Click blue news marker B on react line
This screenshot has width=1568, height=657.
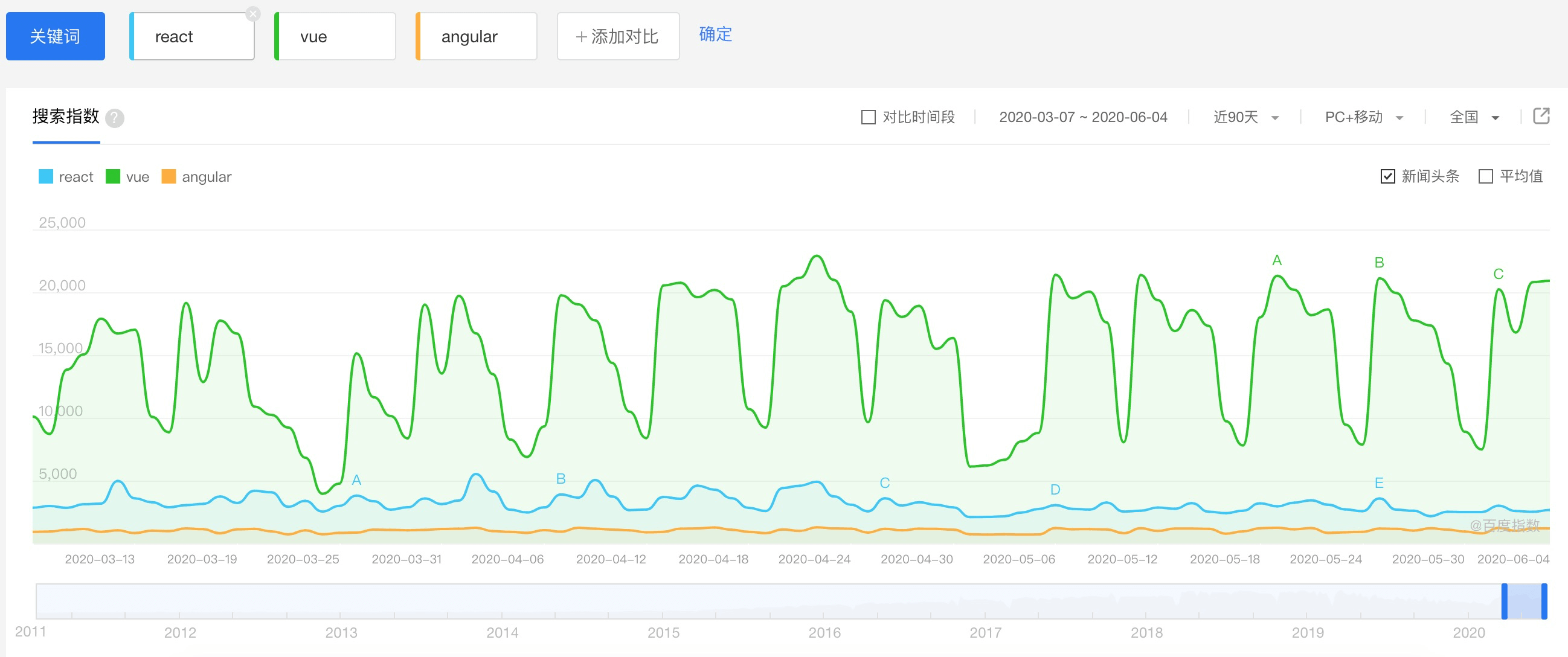[561, 479]
